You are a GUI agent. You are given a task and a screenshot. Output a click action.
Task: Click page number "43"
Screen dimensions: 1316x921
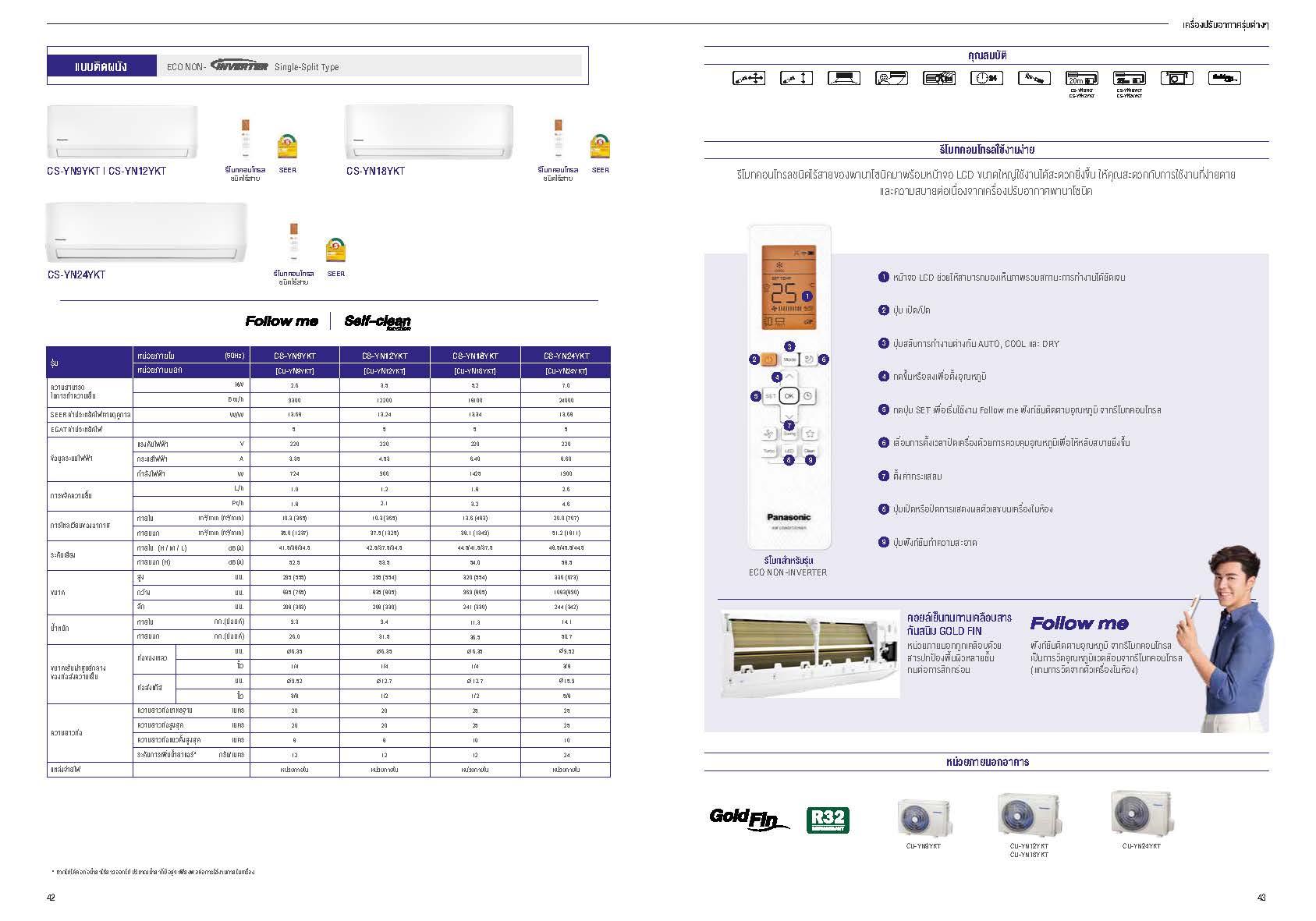pos(1261,898)
